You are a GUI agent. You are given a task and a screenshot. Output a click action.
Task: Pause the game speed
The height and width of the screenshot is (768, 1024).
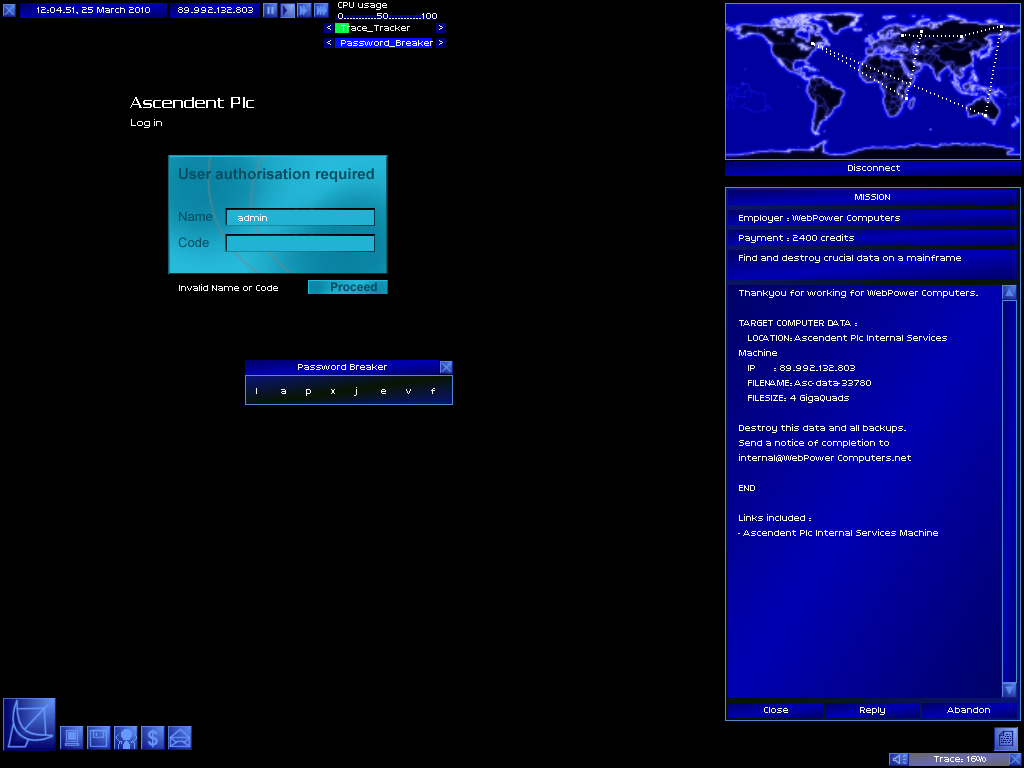270,10
